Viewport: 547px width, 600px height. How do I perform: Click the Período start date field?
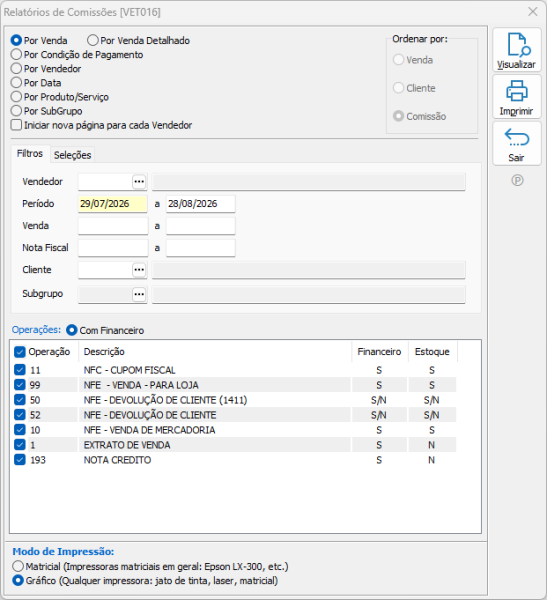(113, 204)
